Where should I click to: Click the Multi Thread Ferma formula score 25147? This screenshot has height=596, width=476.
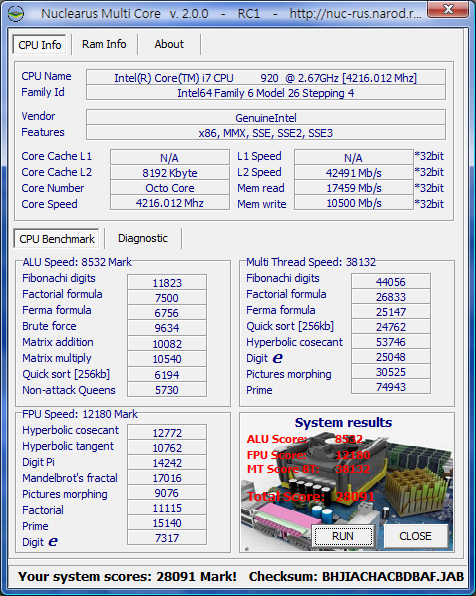point(391,311)
